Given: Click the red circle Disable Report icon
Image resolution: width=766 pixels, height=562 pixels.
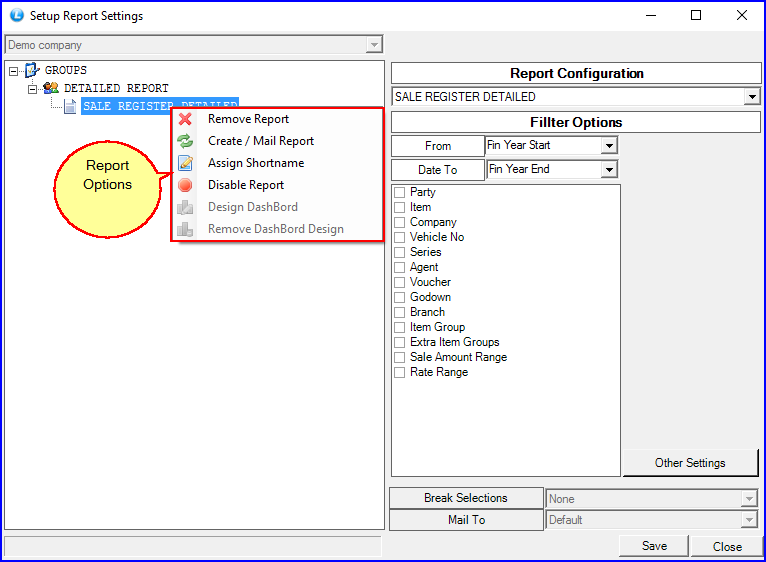Looking at the screenshot, I should (x=185, y=185).
